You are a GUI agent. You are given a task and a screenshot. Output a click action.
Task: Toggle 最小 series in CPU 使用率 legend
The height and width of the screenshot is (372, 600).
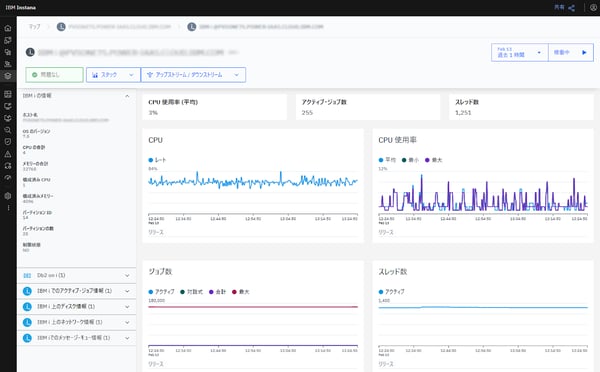[x=410, y=160]
